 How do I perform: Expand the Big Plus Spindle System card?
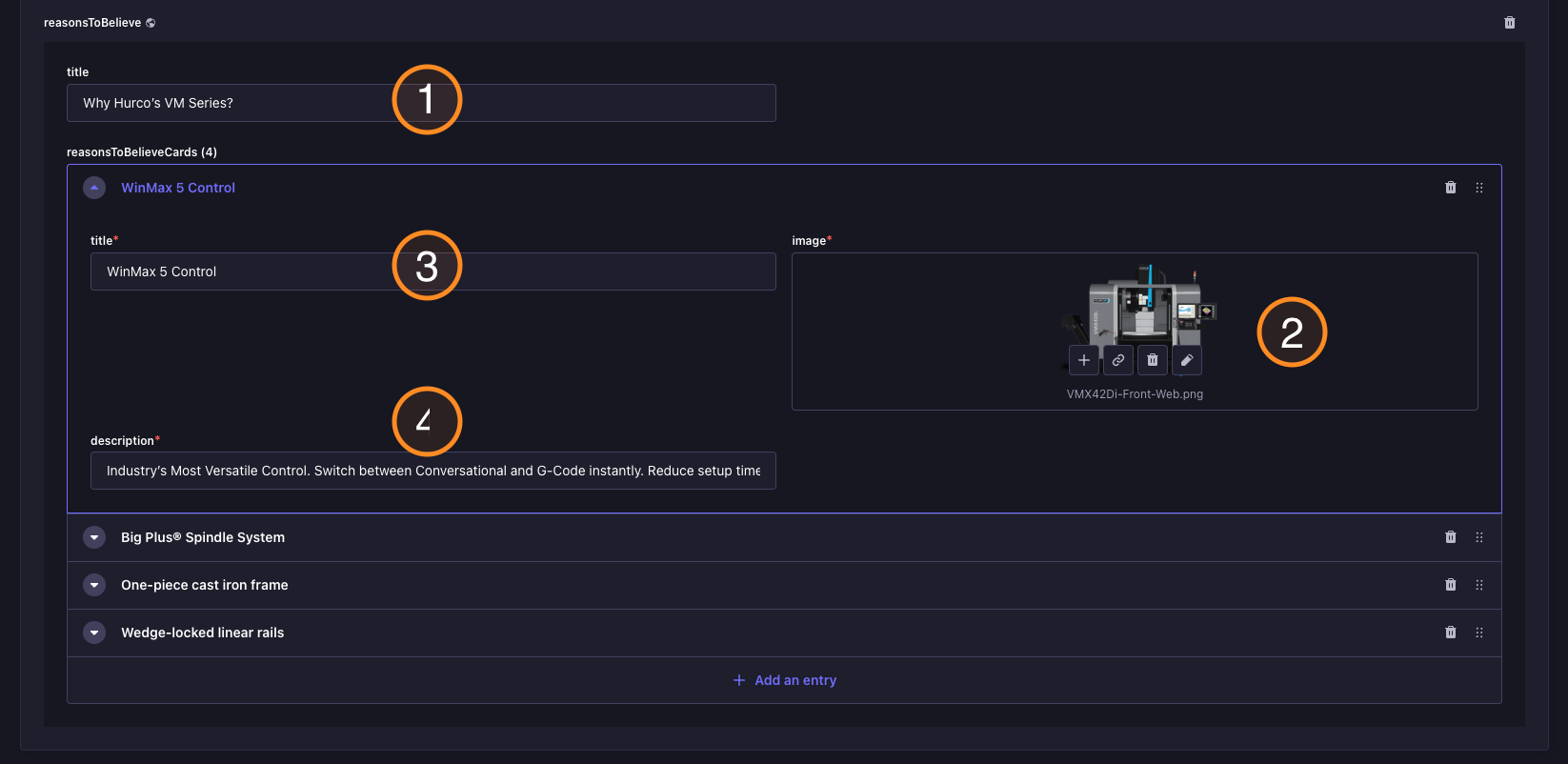coord(94,537)
